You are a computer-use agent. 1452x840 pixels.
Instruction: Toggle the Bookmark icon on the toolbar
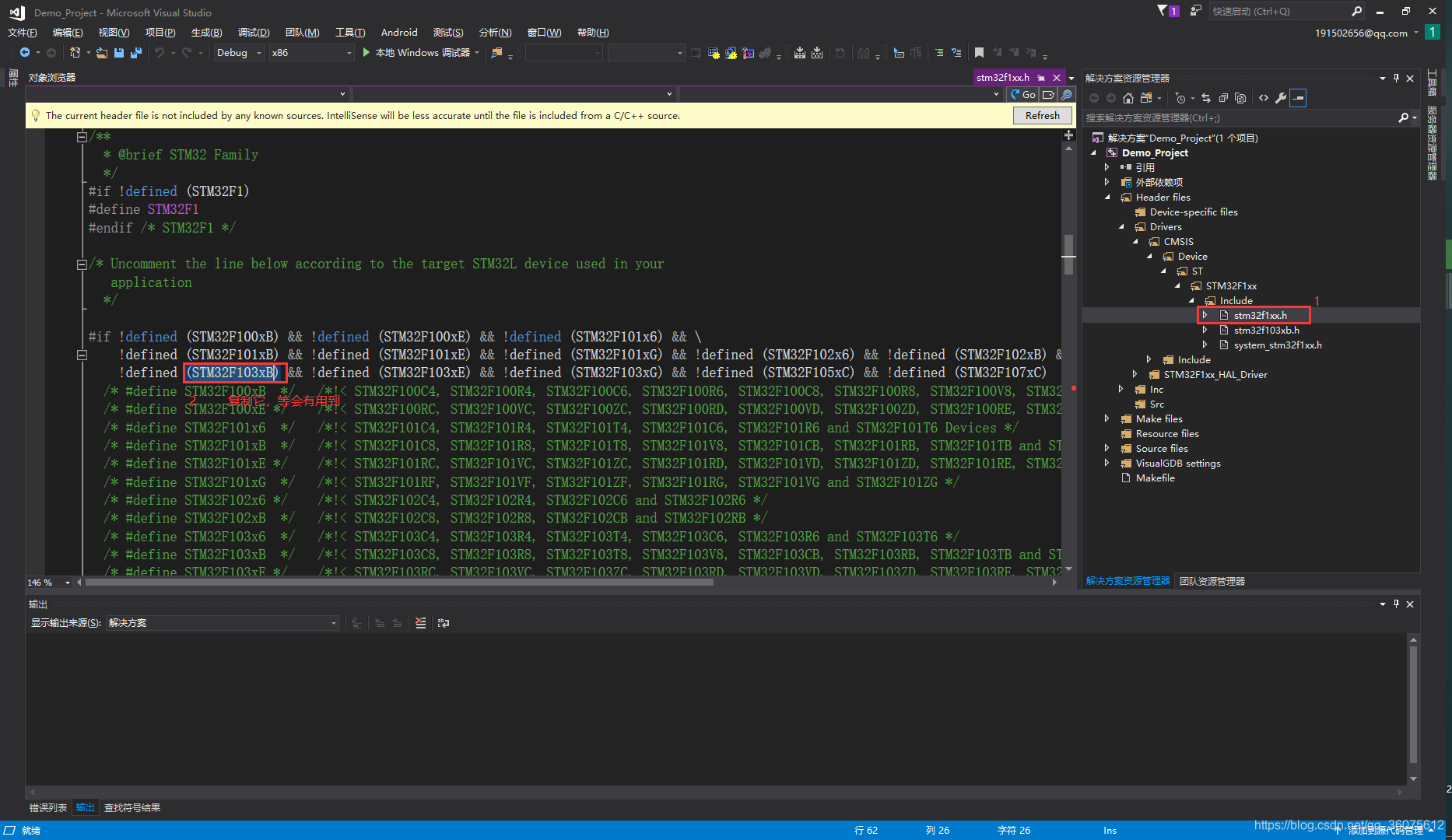pos(979,52)
